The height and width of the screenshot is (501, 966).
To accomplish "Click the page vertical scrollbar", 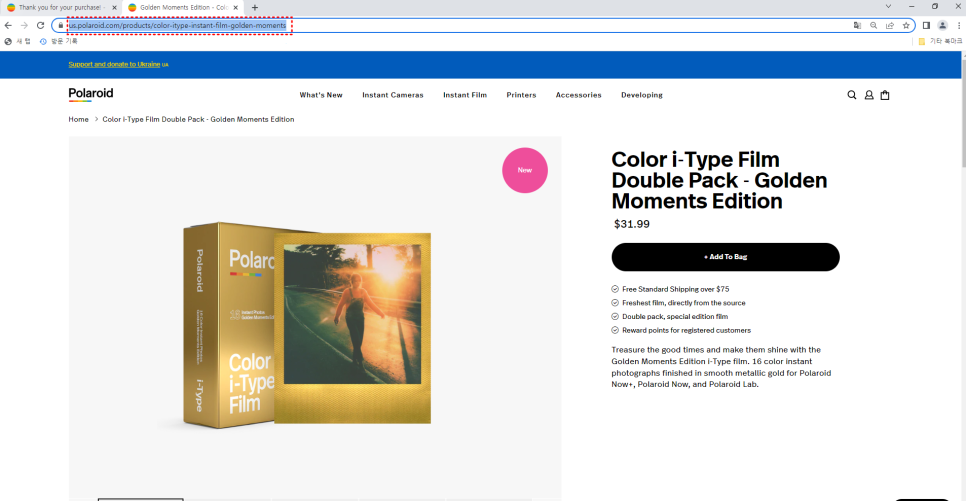I will coord(962,111).
